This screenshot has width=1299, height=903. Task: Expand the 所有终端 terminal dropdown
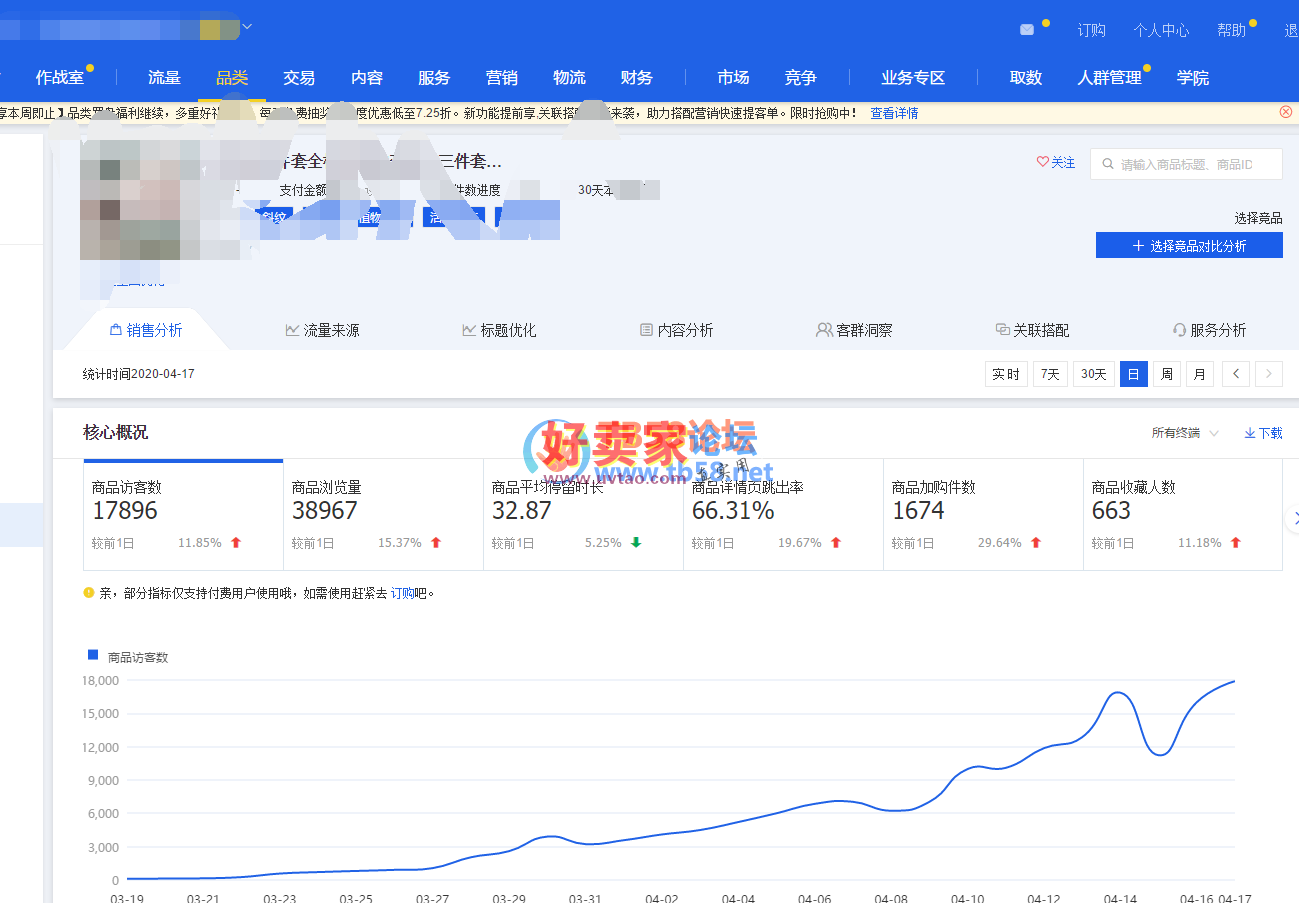click(1185, 433)
